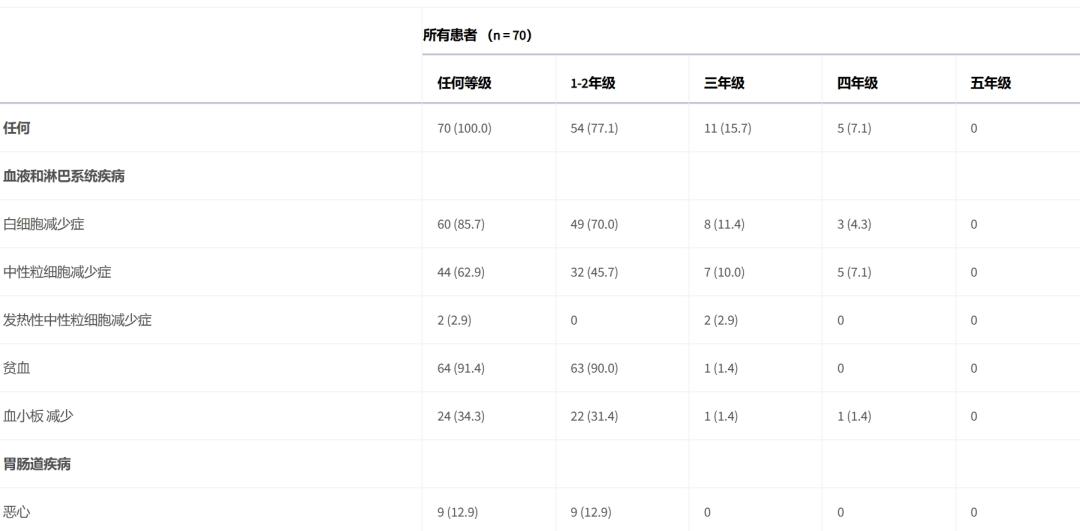1080x531 pixels.
Task: Select the "贫血" row label
Action: (17, 368)
